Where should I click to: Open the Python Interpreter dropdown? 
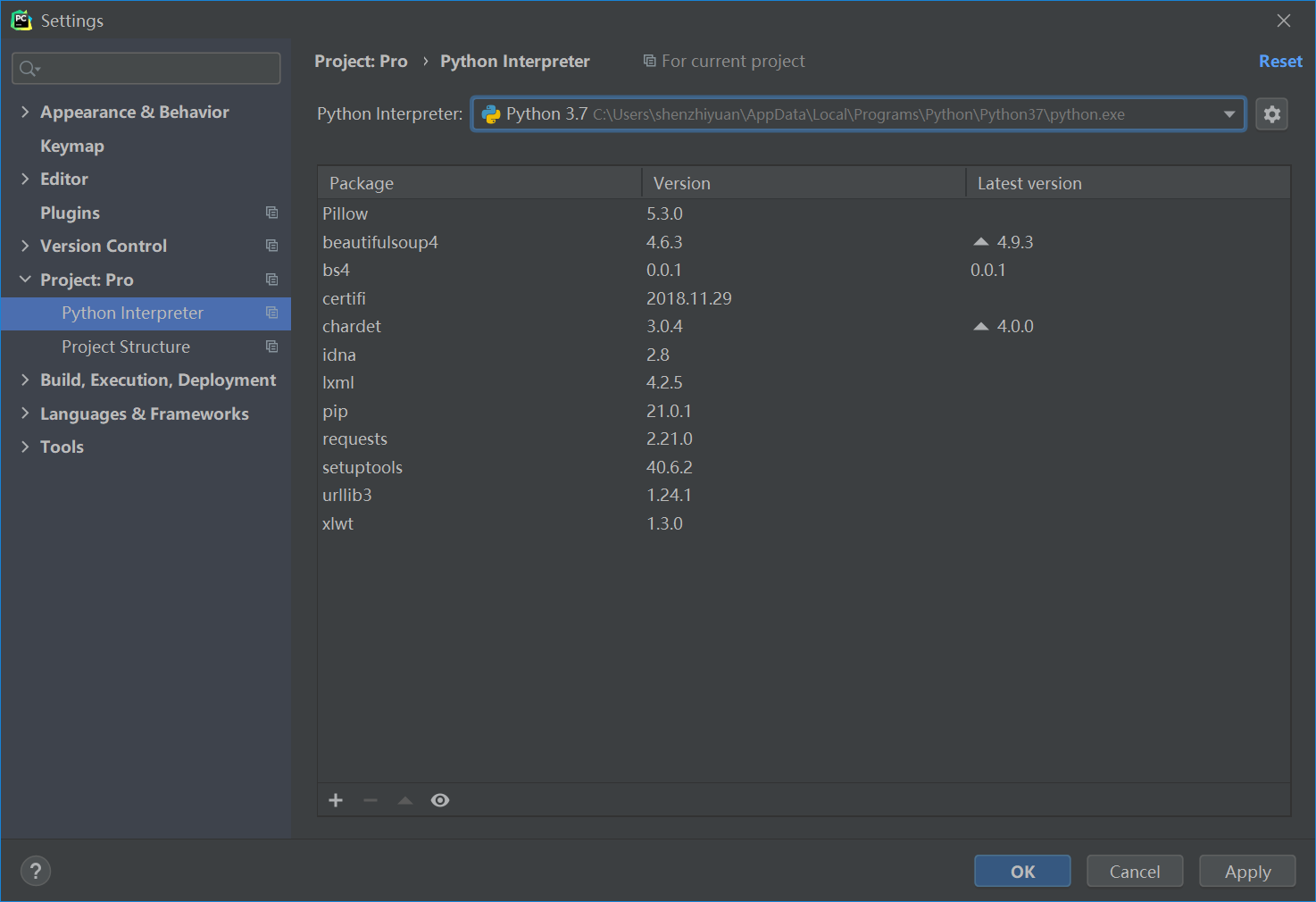pos(1229,114)
